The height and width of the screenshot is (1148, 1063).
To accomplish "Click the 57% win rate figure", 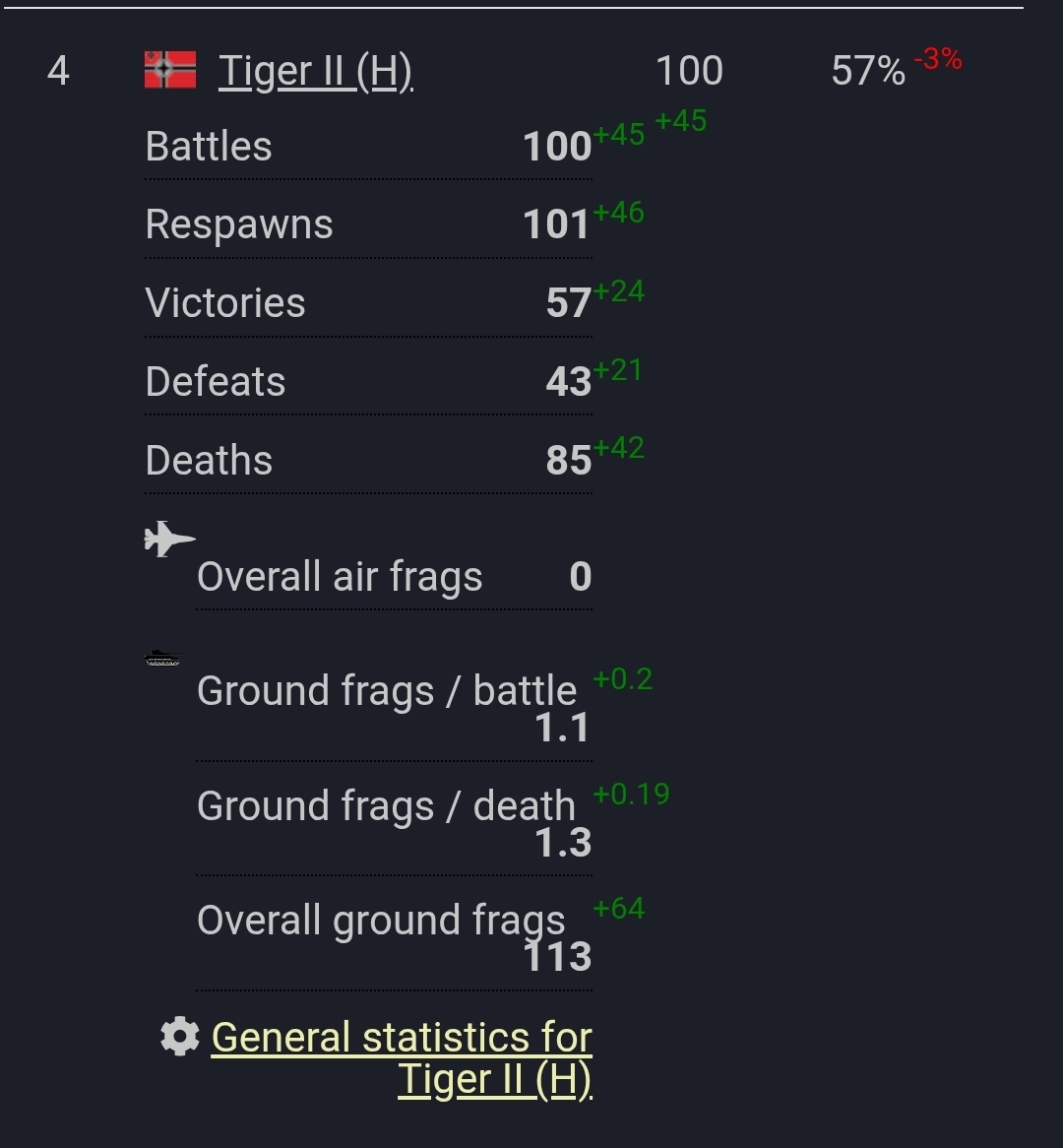I will point(867,71).
